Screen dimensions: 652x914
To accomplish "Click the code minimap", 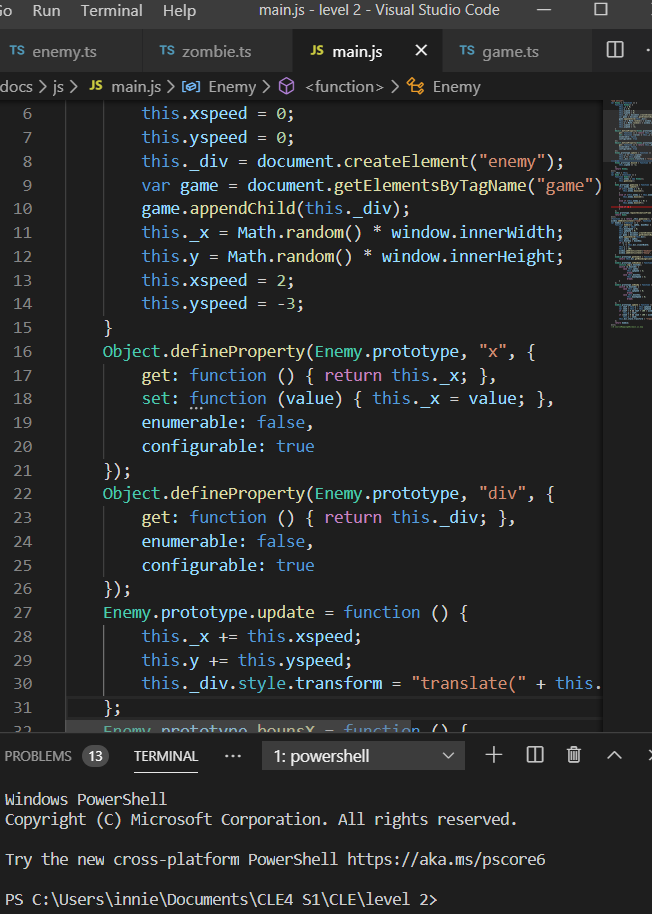I will click(631, 214).
